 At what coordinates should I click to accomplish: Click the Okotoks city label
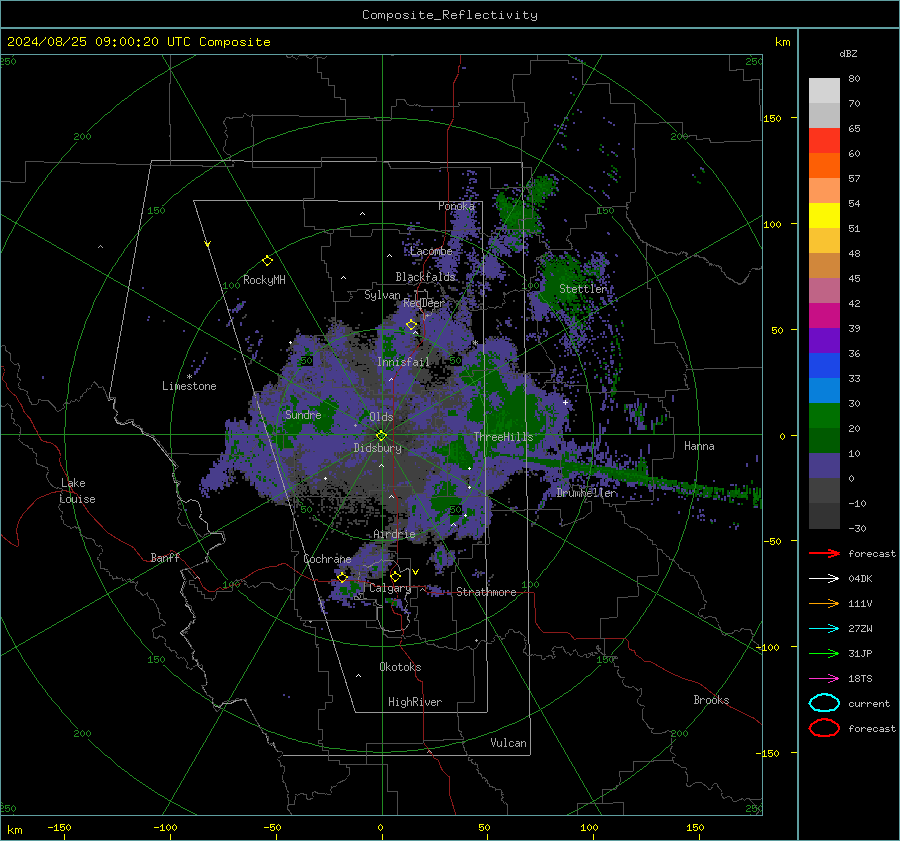(400, 667)
